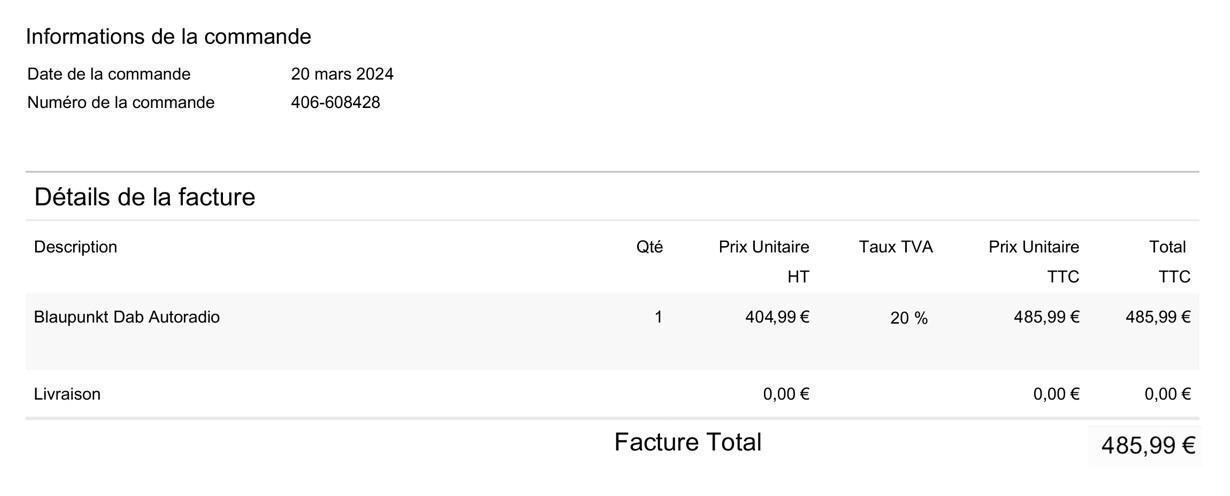Select the "Date de la commande" label
Screen dimensions: 1230x496
(108, 74)
